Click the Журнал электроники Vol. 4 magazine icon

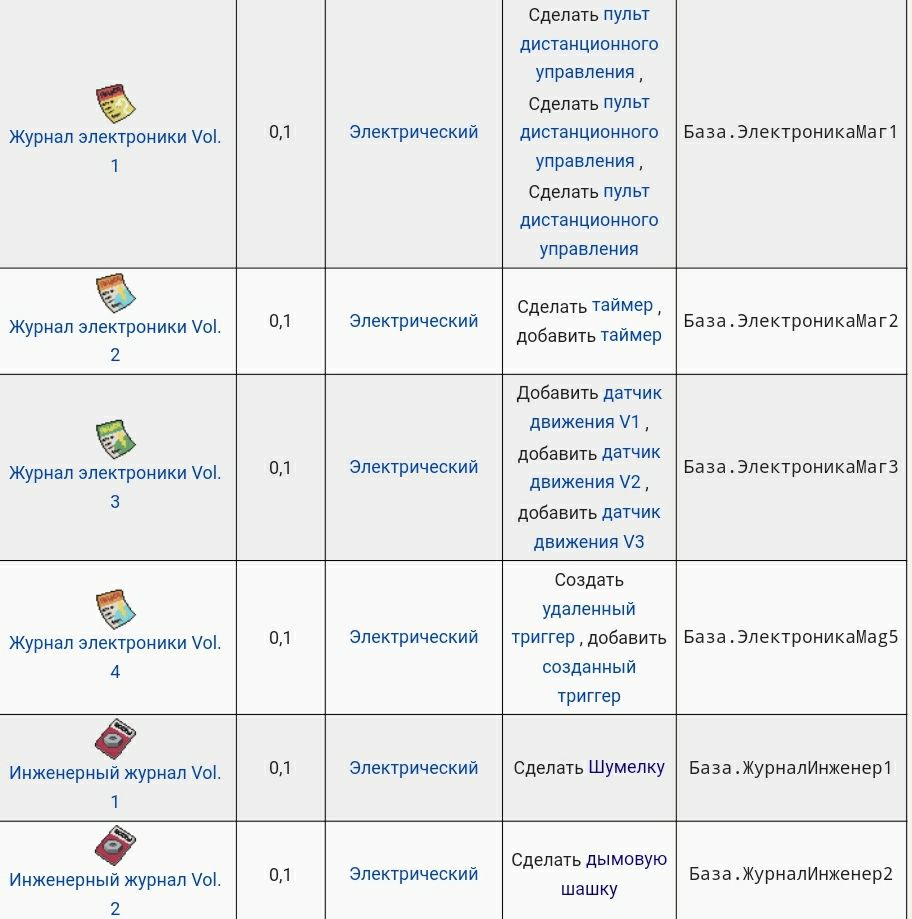115,609
